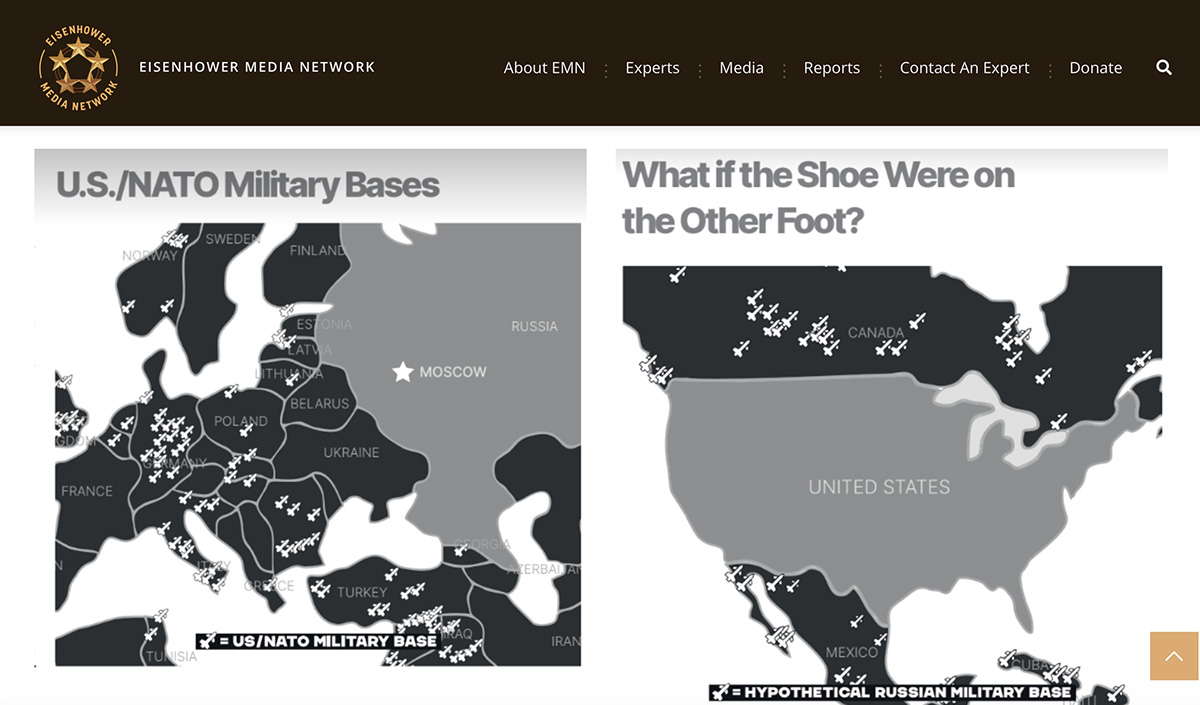Click the Eisenhower Media Network site title
The image size is (1200, 705).
pos(257,67)
